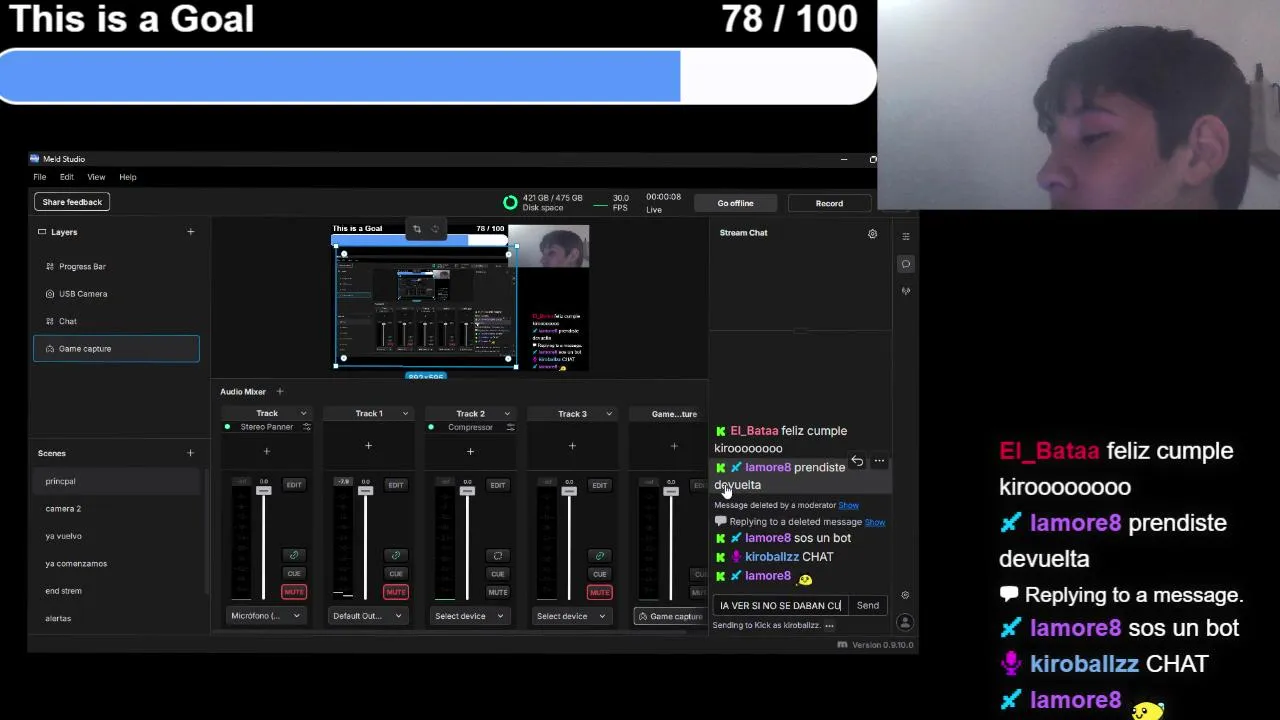The image size is (1280, 720).
Task: Toggle the loop icon on Track 2
Action: [x=497, y=556]
